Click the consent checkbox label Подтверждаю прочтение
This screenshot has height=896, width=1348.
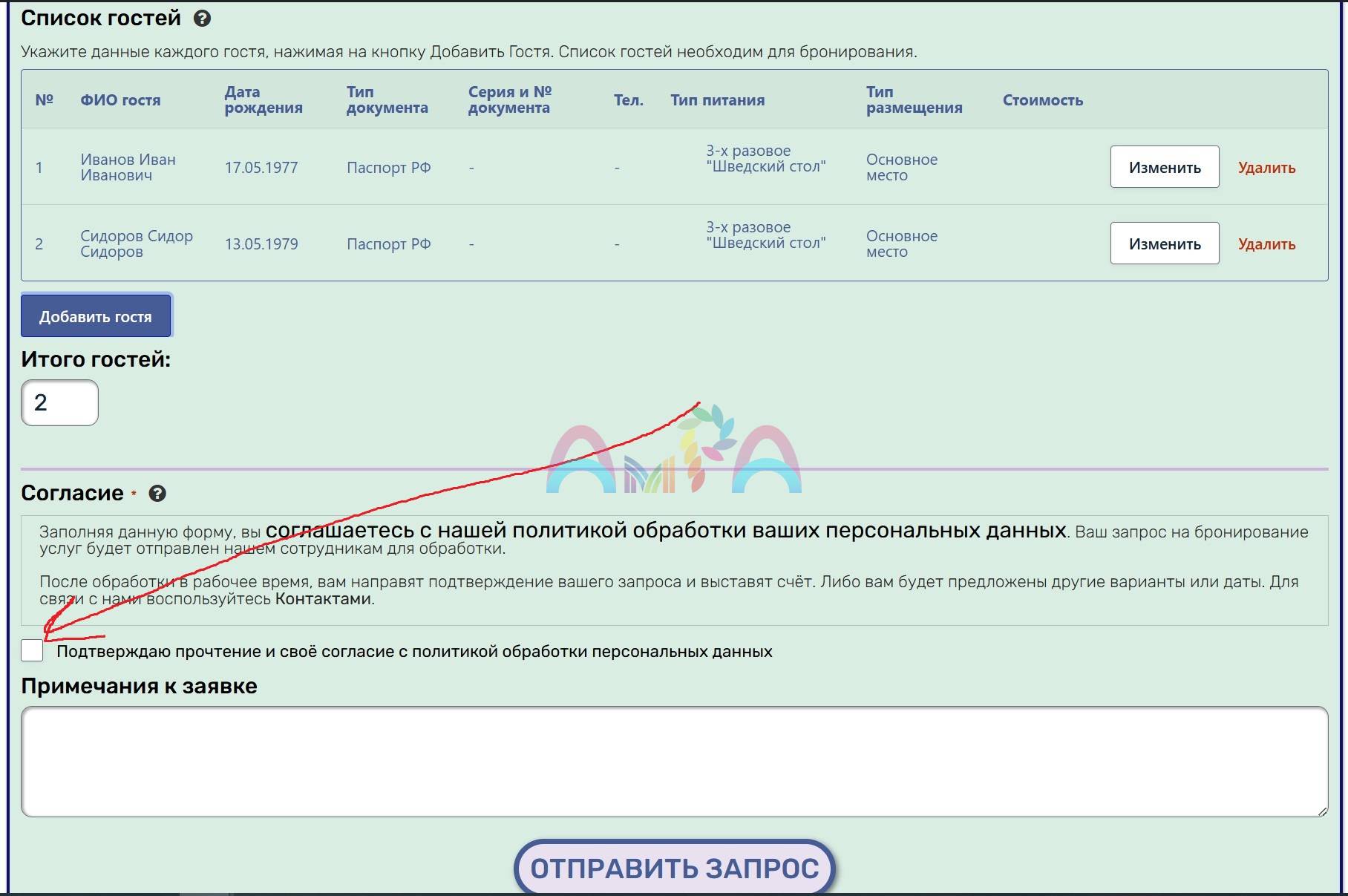[414, 652]
